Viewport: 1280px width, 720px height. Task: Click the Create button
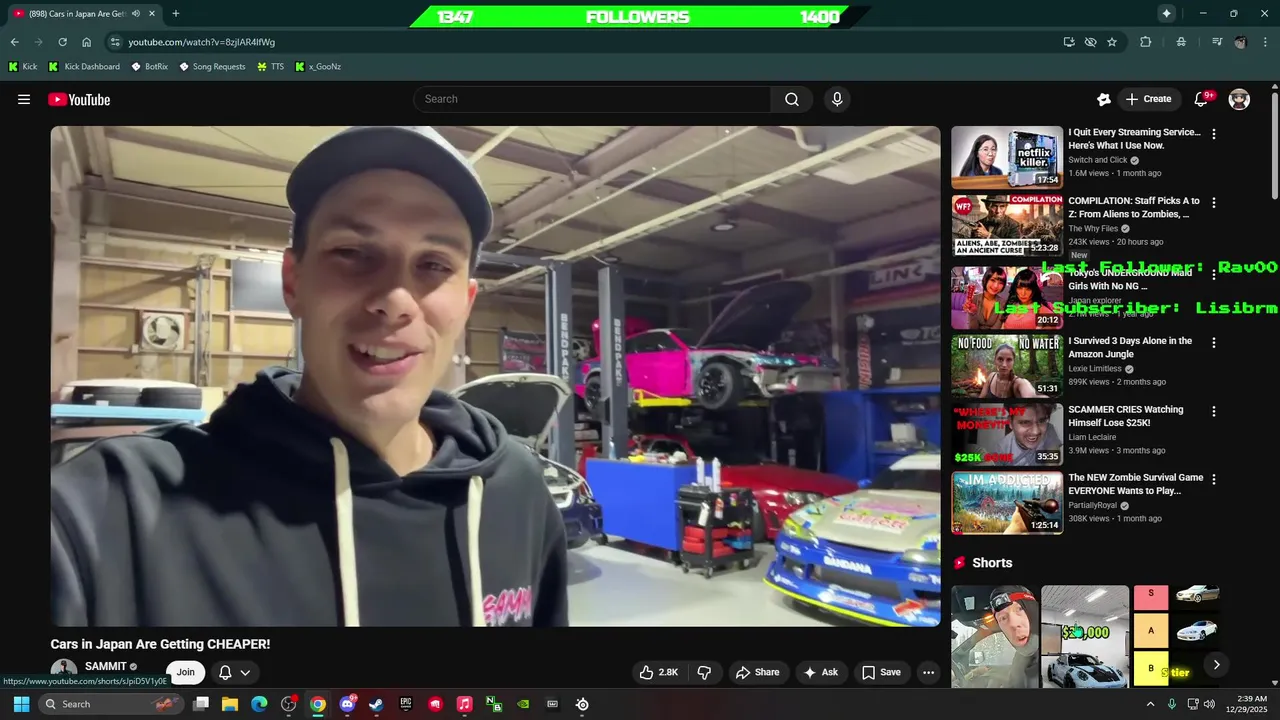1148,99
